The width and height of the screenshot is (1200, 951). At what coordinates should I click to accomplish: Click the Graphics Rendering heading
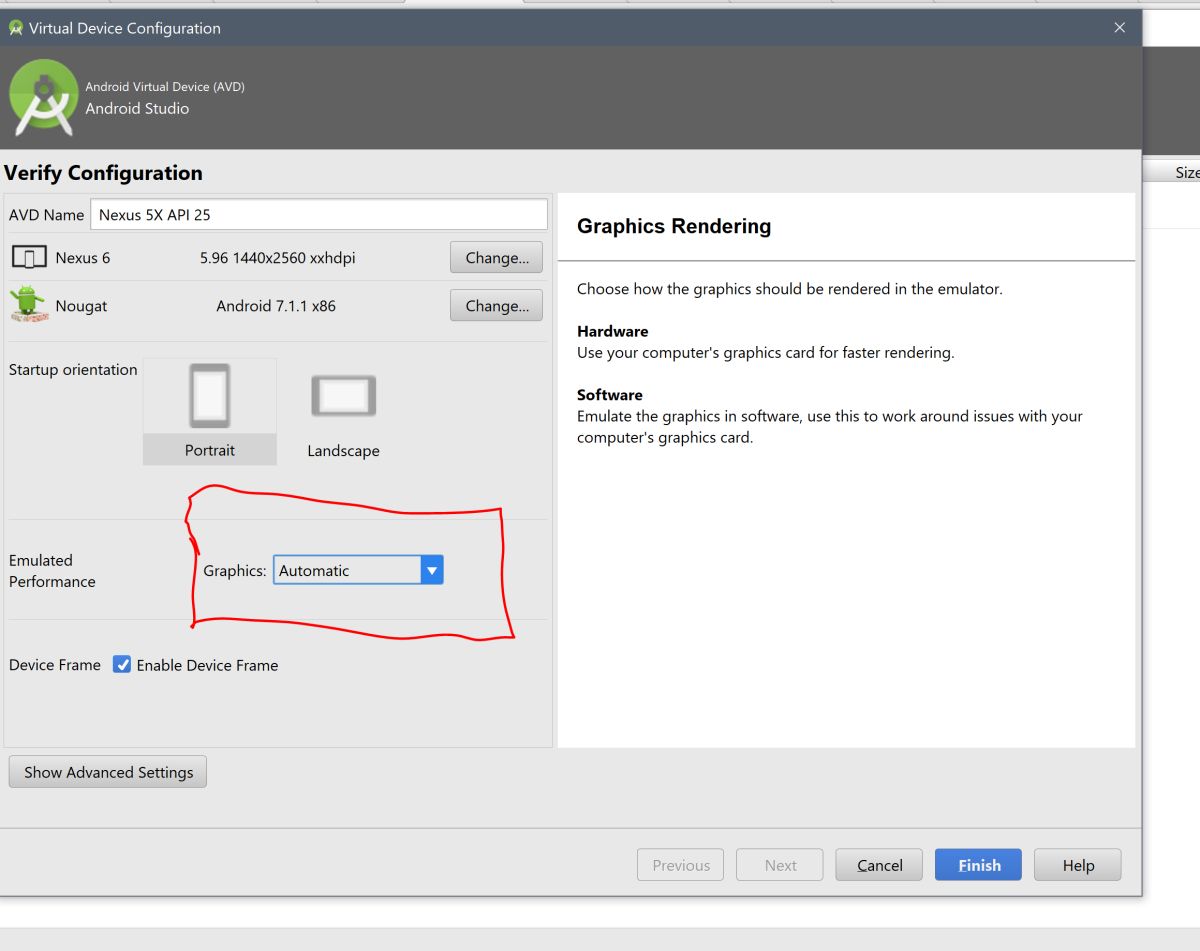(674, 226)
